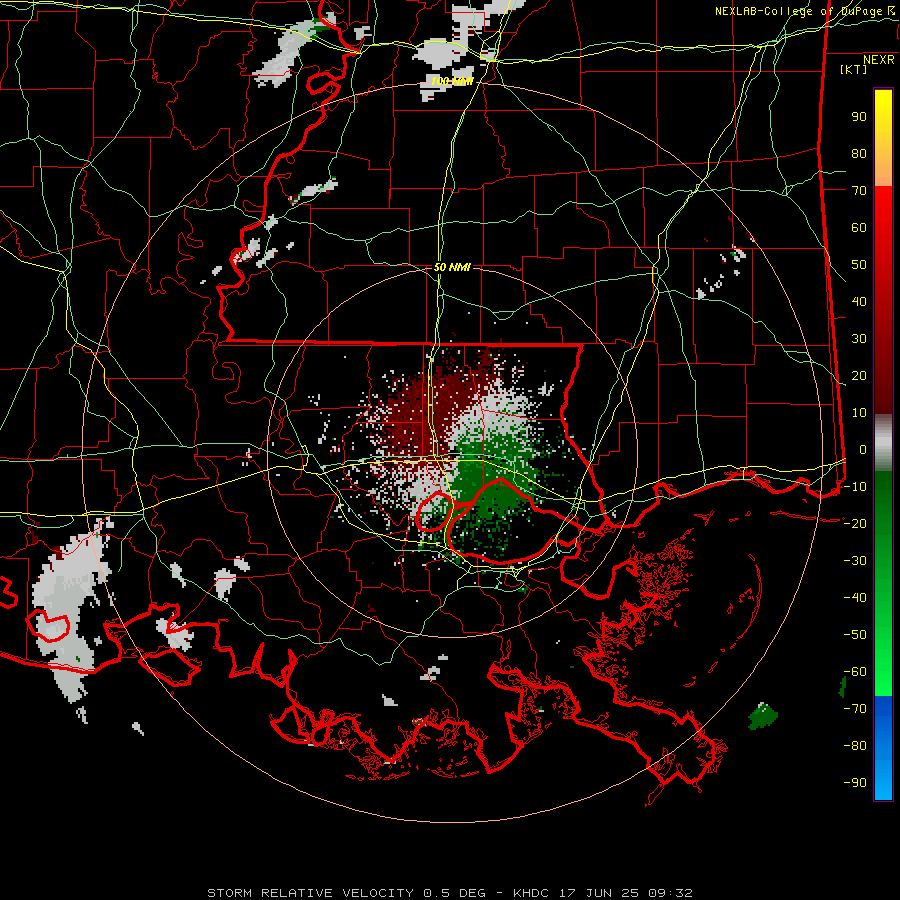Pick the bright green segment near -60

pos(883,672)
